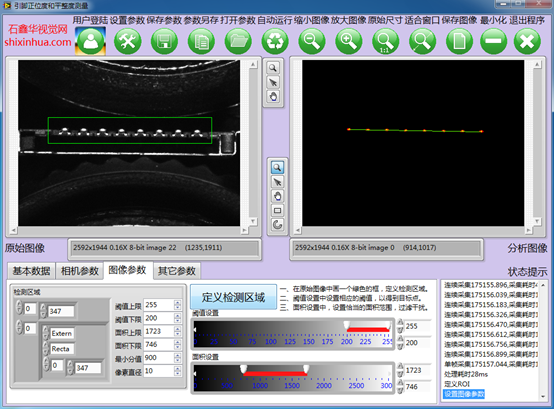
Task: Select rotated-rectangle tool at bottom of palette
Action: pos(277,225)
